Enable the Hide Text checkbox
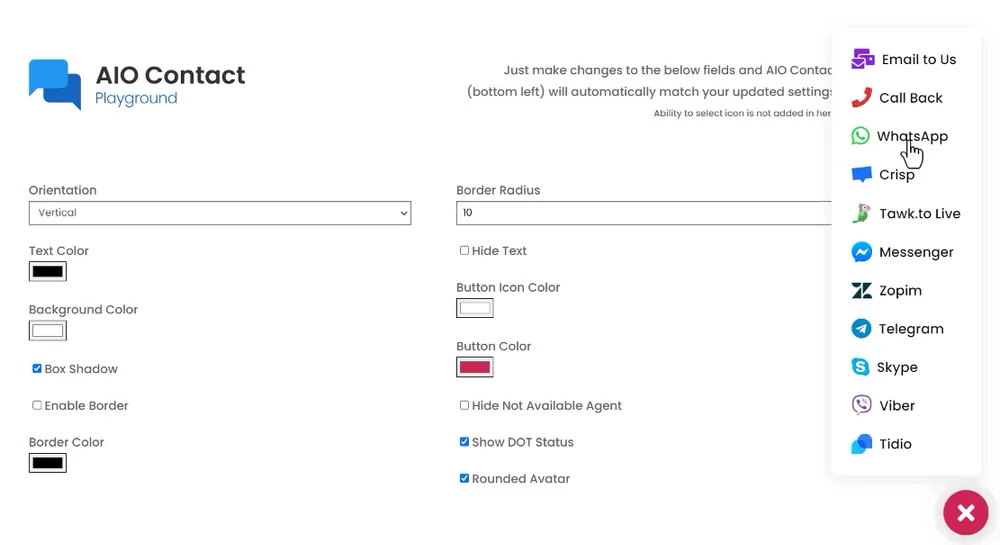Screen dimensions: 1000x545 pos(464,251)
